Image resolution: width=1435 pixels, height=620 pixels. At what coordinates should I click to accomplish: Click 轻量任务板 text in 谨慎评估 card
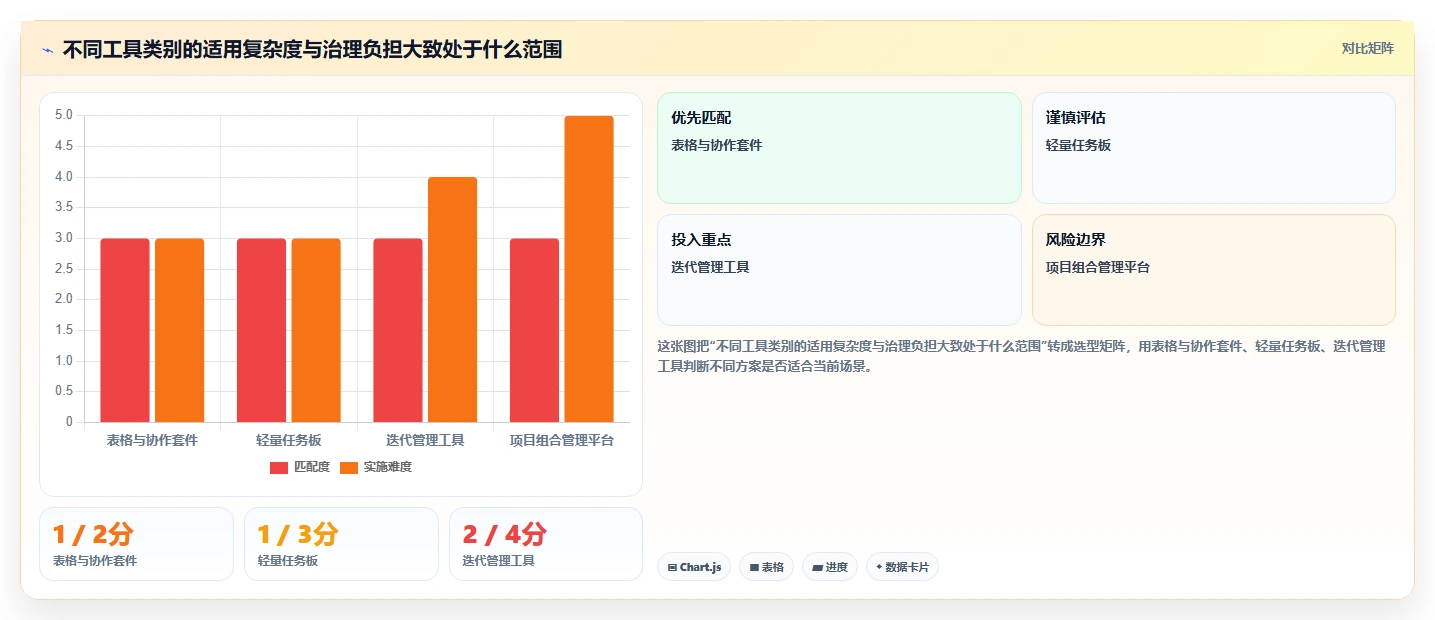pyautogui.click(x=1078, y=145)
